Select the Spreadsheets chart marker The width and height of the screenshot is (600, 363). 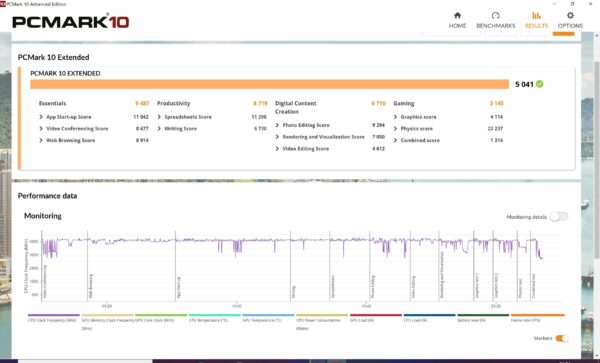pos(333,286)
